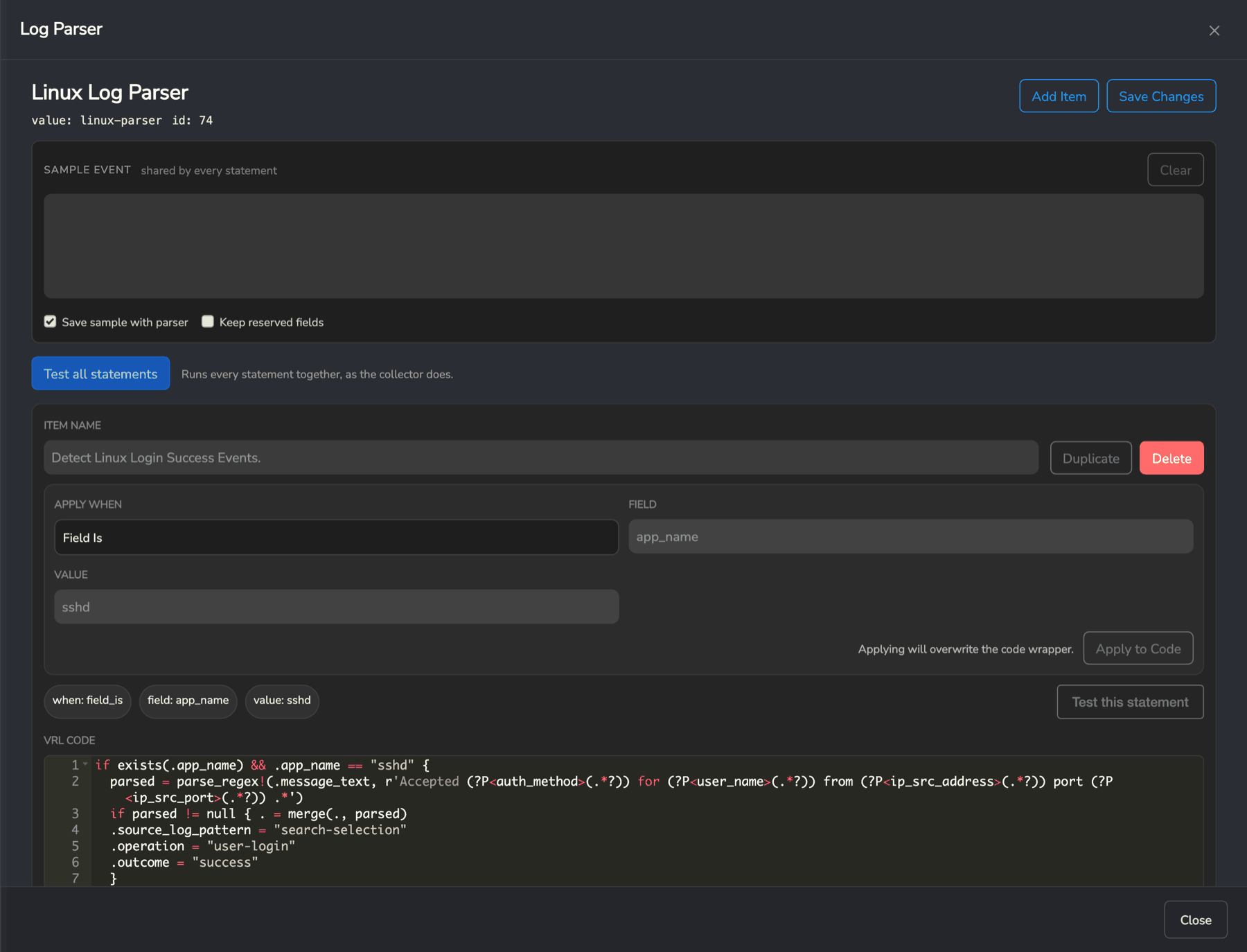Enable Keep reserved fields checkbox
Viewport: 1247px width, 952px height.
tap(207, 321)
